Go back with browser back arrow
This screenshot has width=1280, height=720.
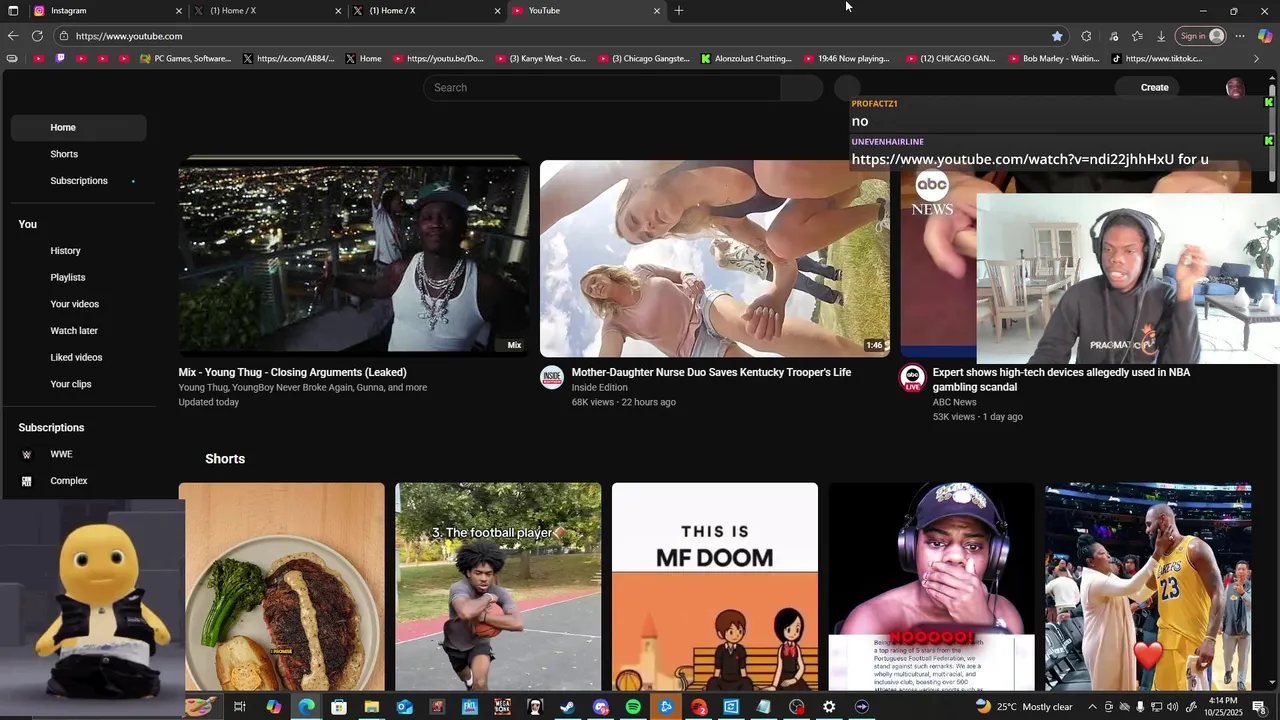(13, 36)
